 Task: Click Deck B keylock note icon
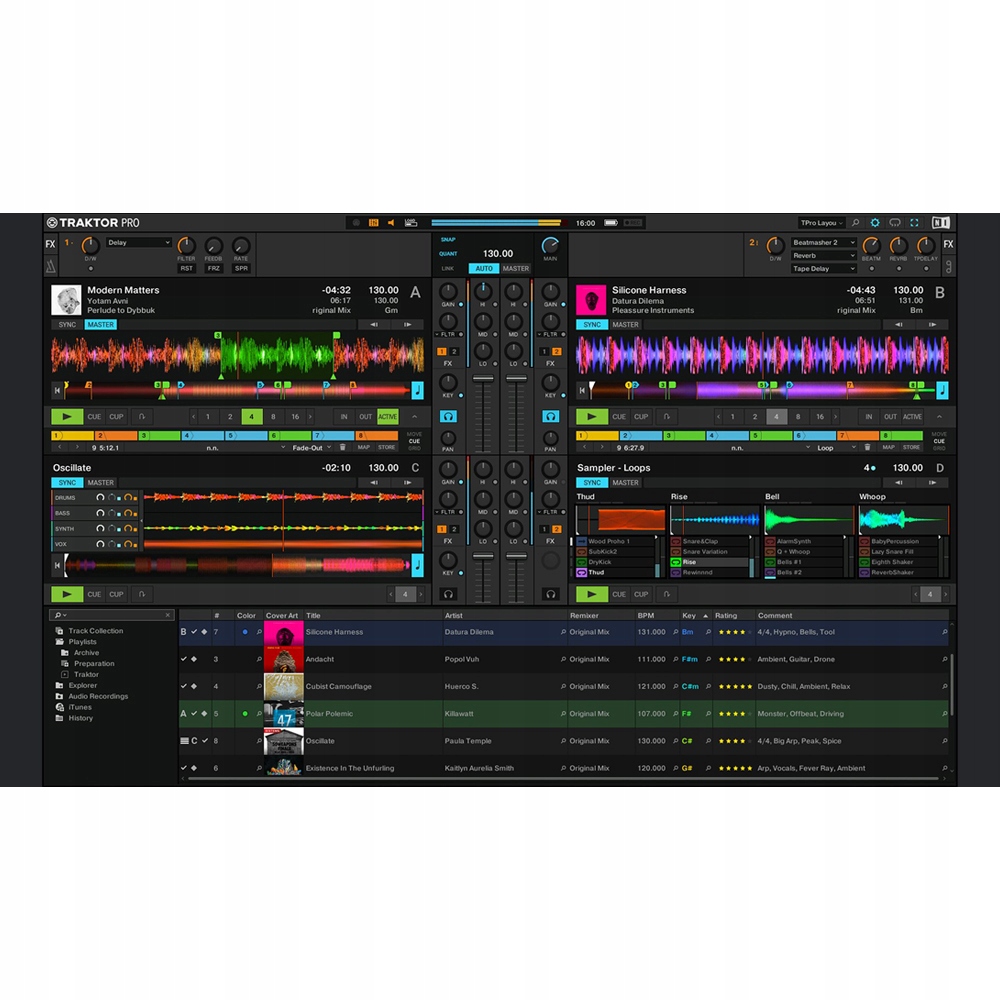[x=942, y=390]
